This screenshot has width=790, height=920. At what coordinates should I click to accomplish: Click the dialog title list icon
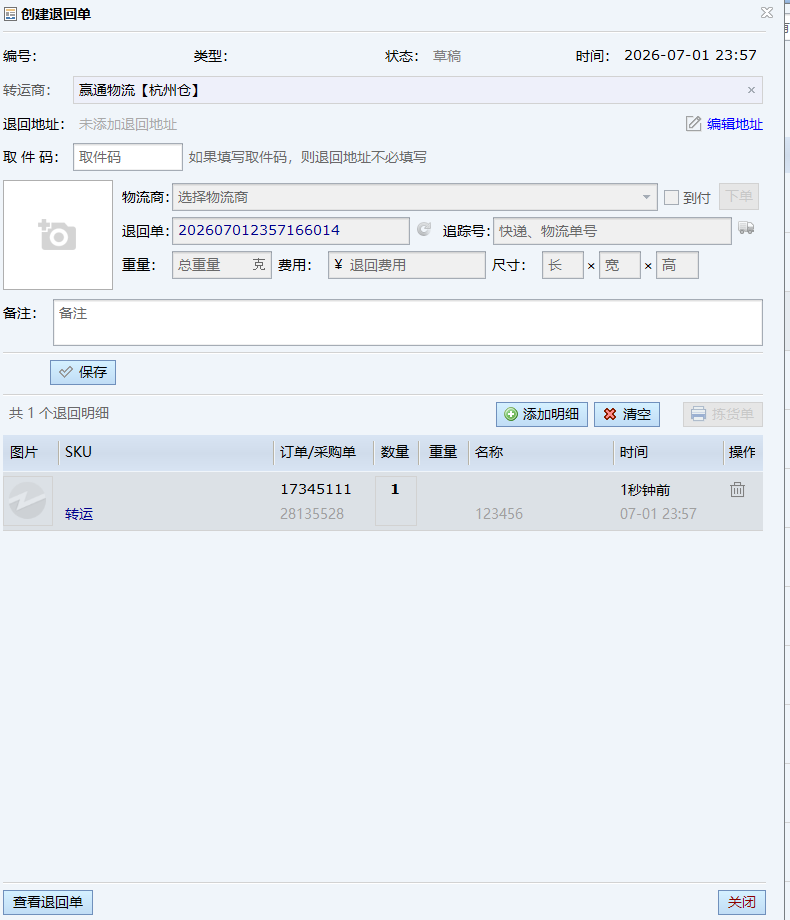(x=11, y=13)
